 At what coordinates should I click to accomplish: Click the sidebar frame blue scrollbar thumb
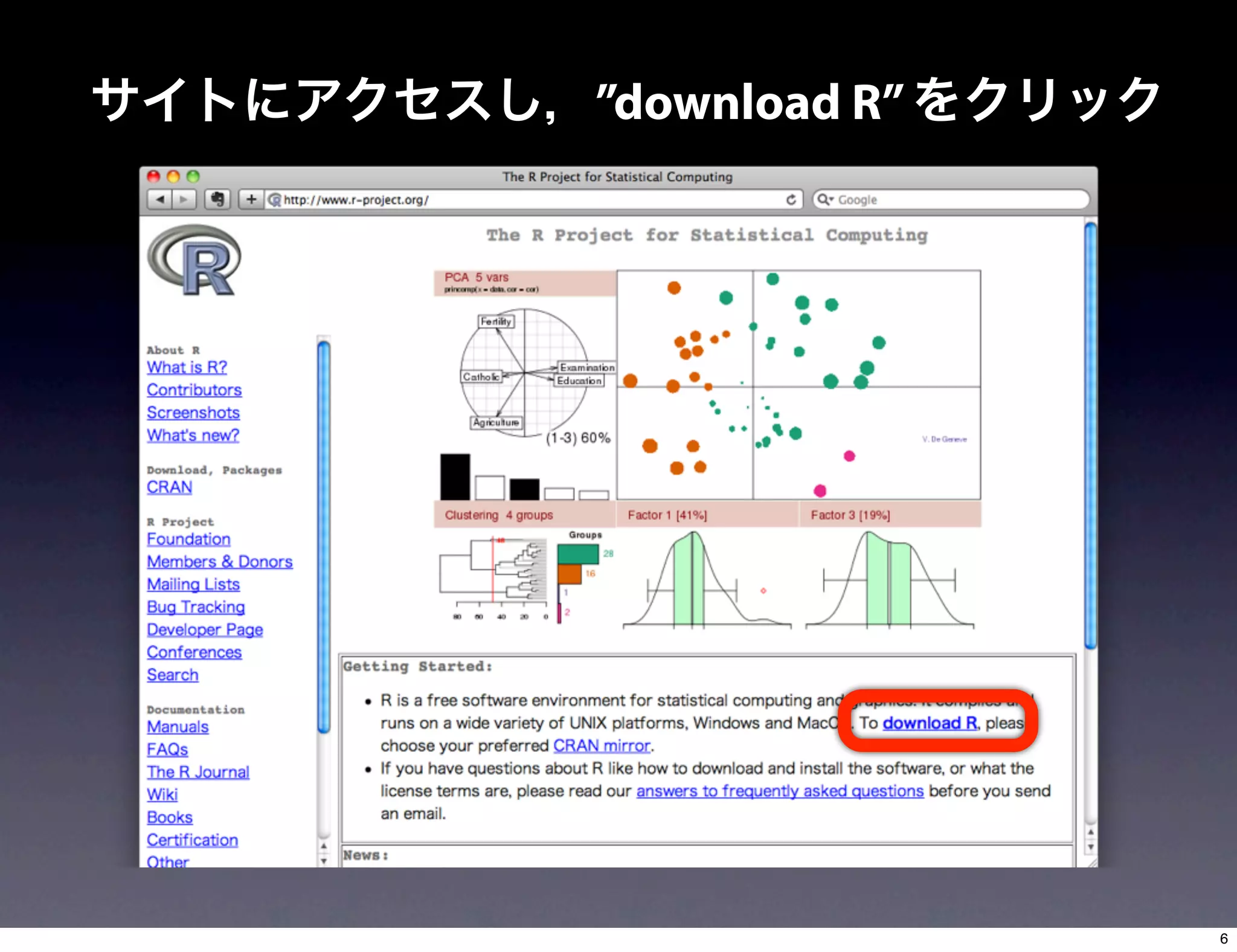coord(324,536)
